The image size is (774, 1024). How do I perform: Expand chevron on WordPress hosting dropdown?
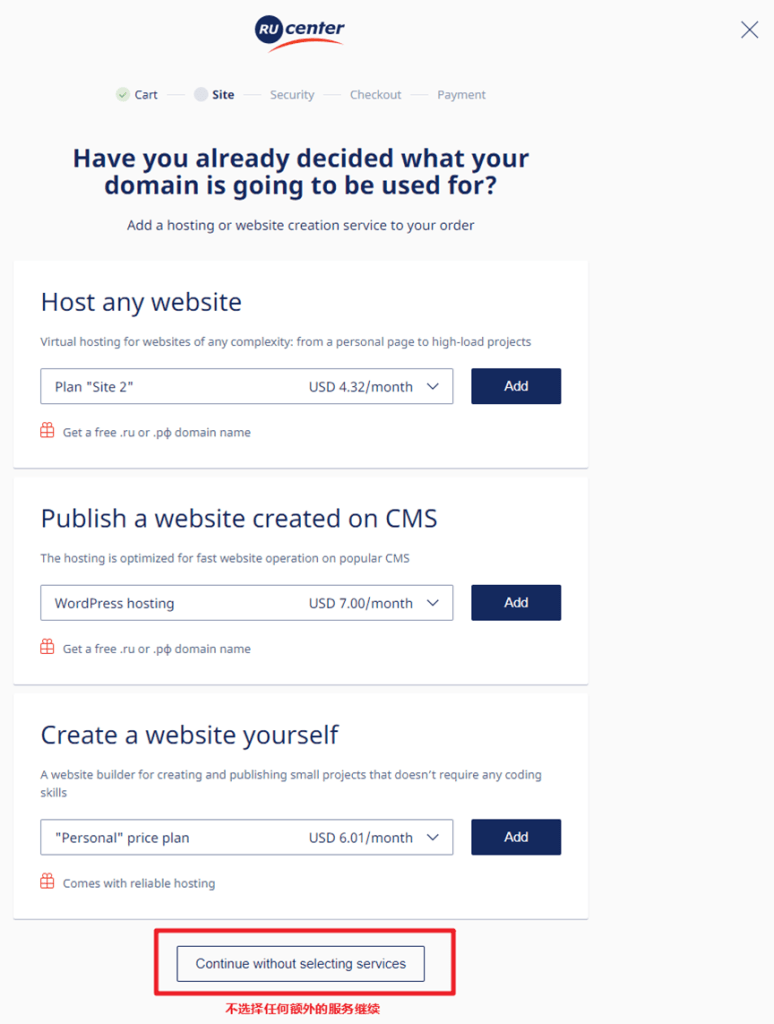tap(432, 603)
